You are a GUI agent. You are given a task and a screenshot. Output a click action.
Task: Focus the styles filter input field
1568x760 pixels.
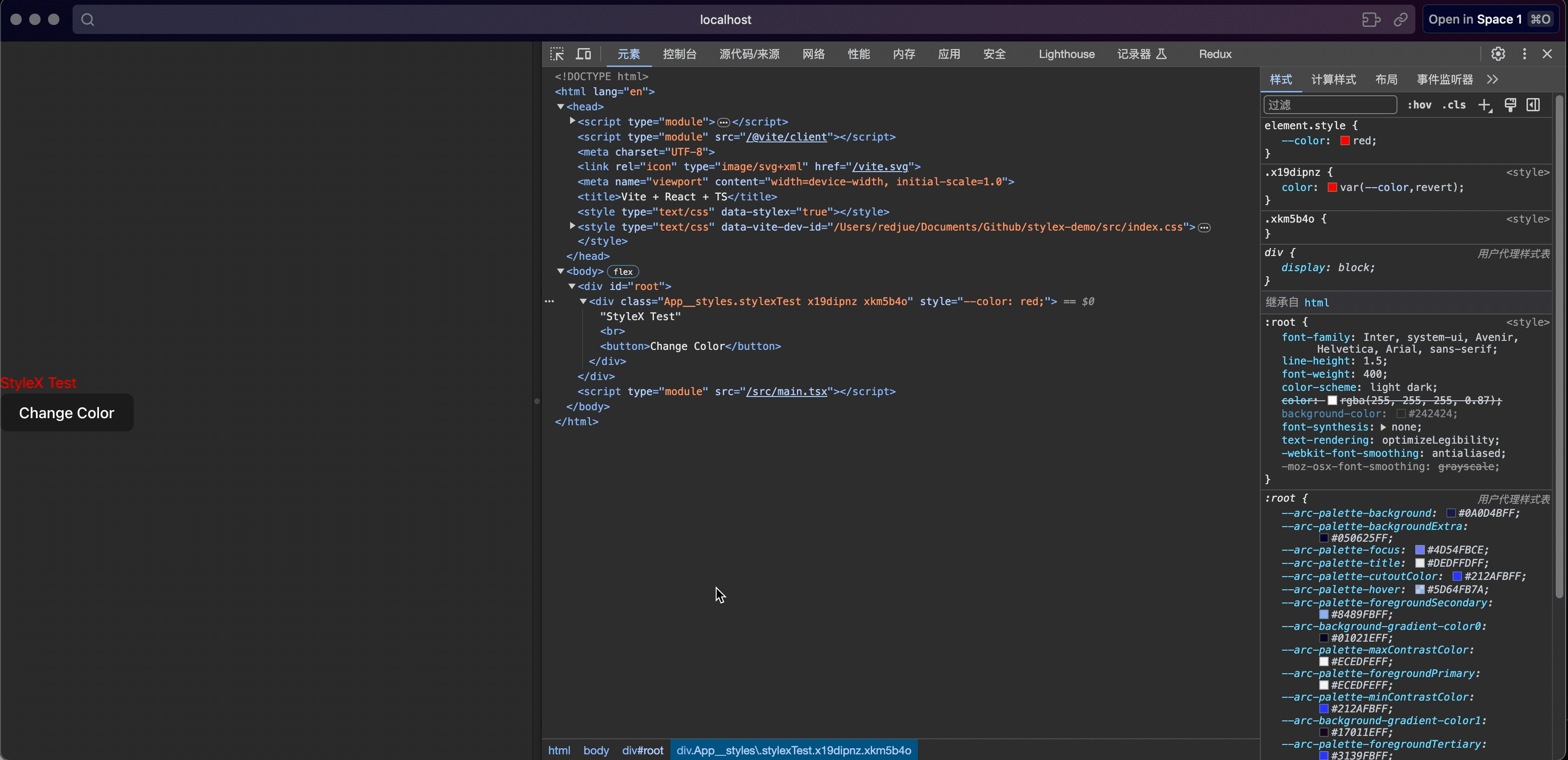pyautogui.click(x=1330, y=105)
